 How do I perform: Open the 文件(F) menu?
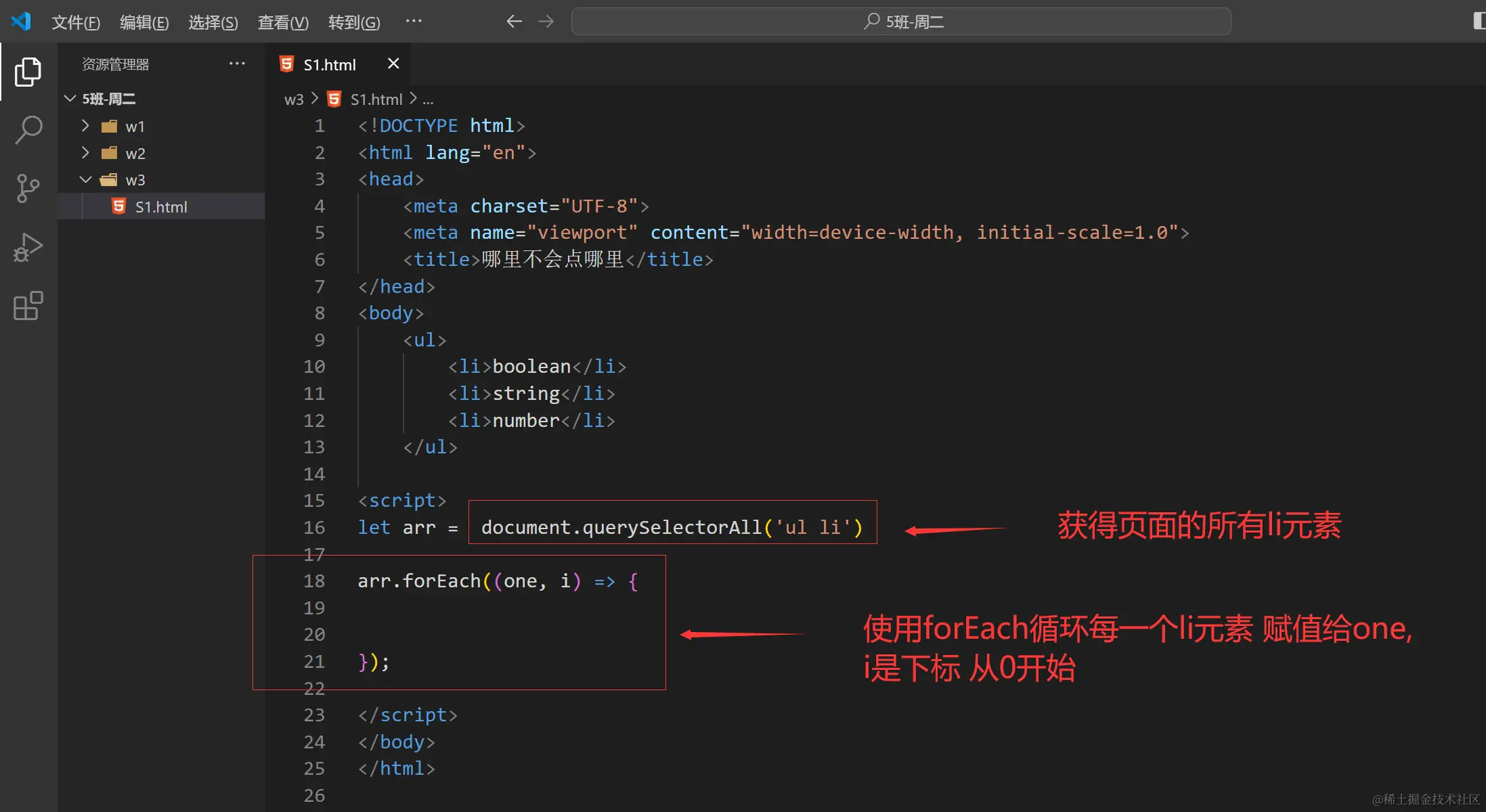point(76,22)
